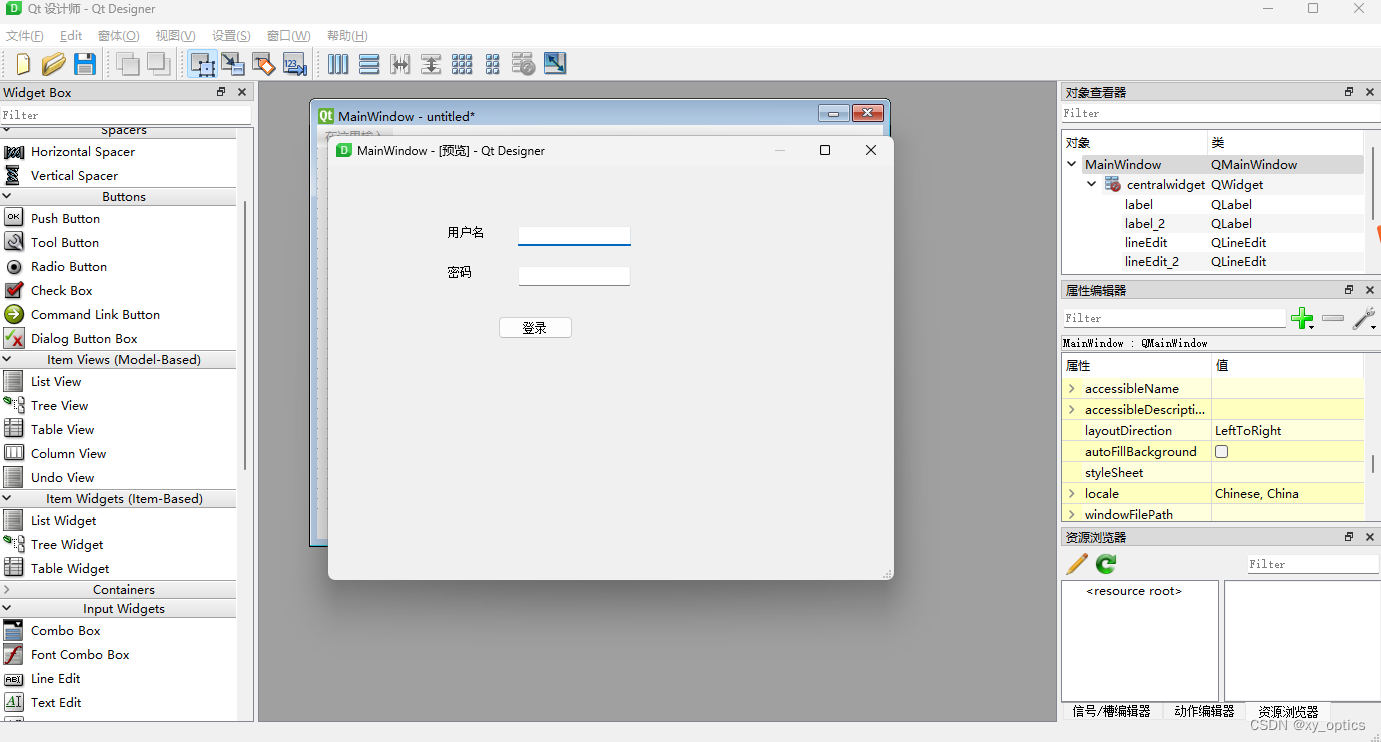The height and width of the screenshot is (742, 1381).
Task: Click Widget Box vertical scrollbar
Action: tap(246, 335)
